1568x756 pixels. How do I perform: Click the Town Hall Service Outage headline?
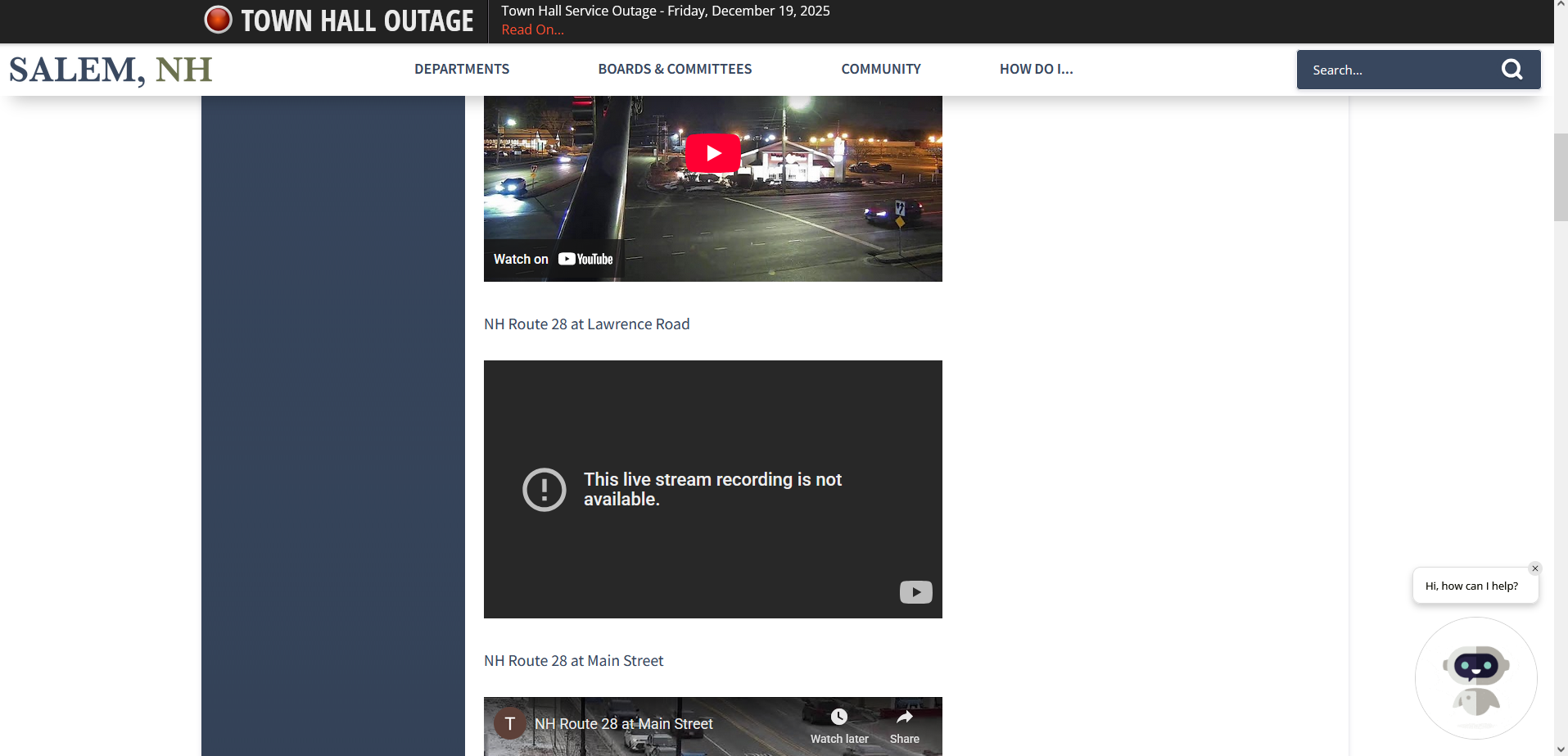[666, 11]
